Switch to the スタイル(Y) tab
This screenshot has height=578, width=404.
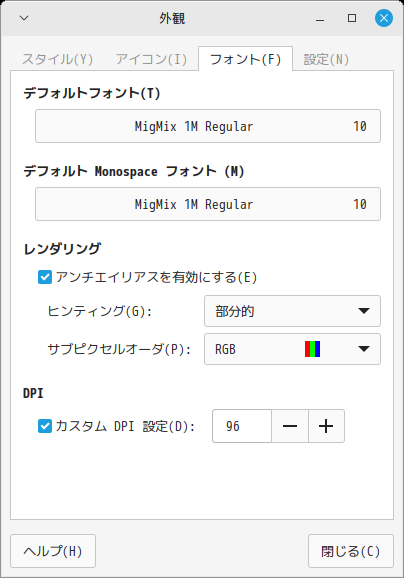[x=58, y=59]
